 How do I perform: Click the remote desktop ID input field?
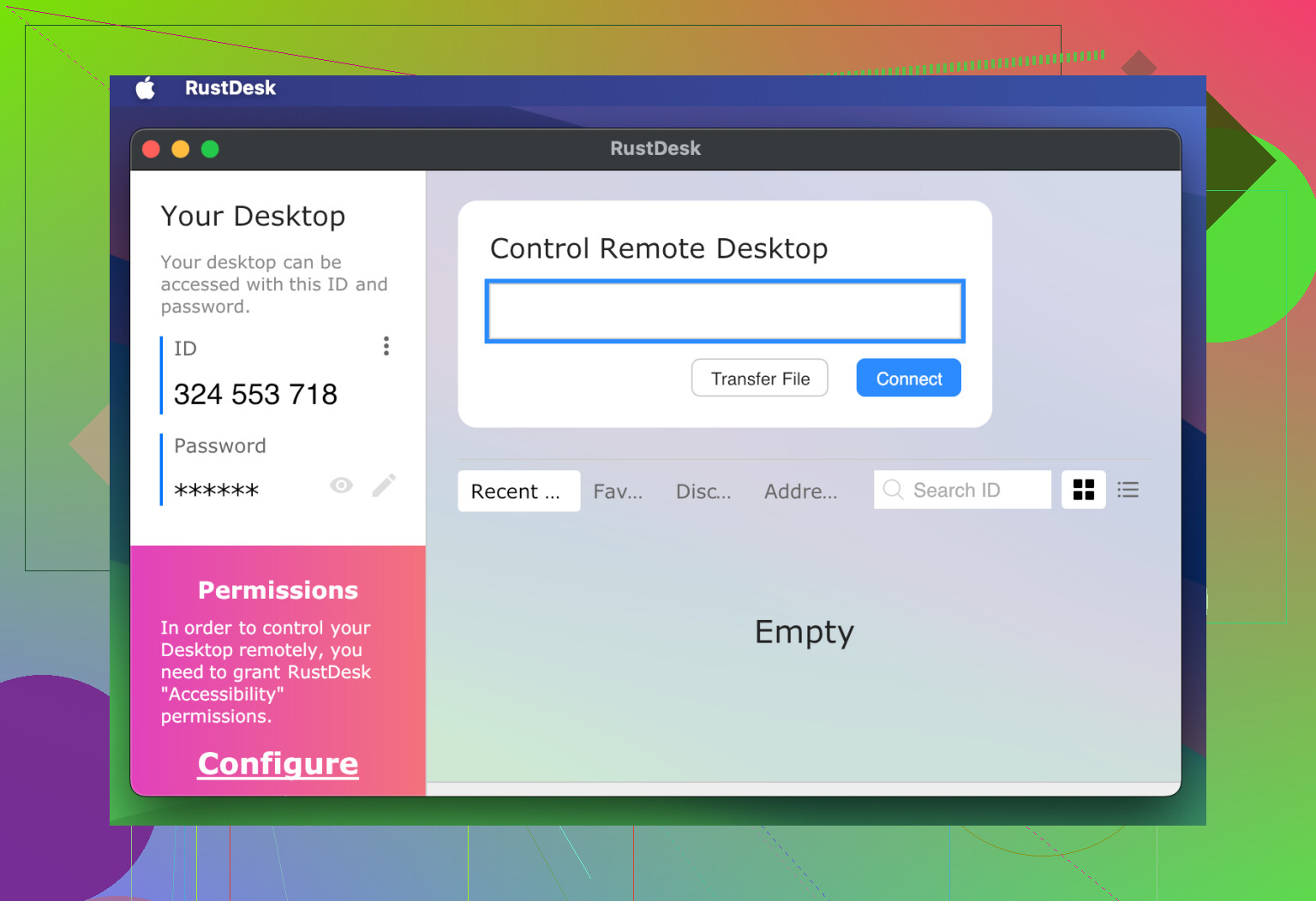coord(725,311)
